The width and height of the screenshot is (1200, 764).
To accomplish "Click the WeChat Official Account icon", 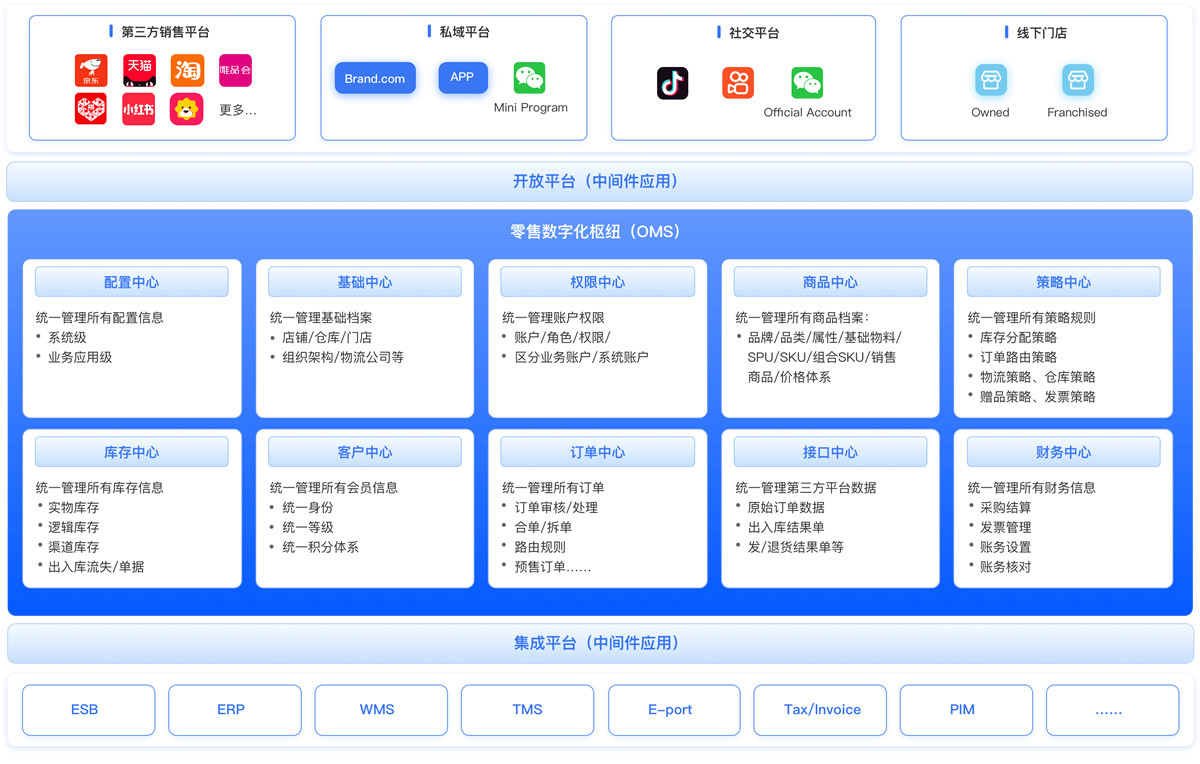I will tap(807, 83).
